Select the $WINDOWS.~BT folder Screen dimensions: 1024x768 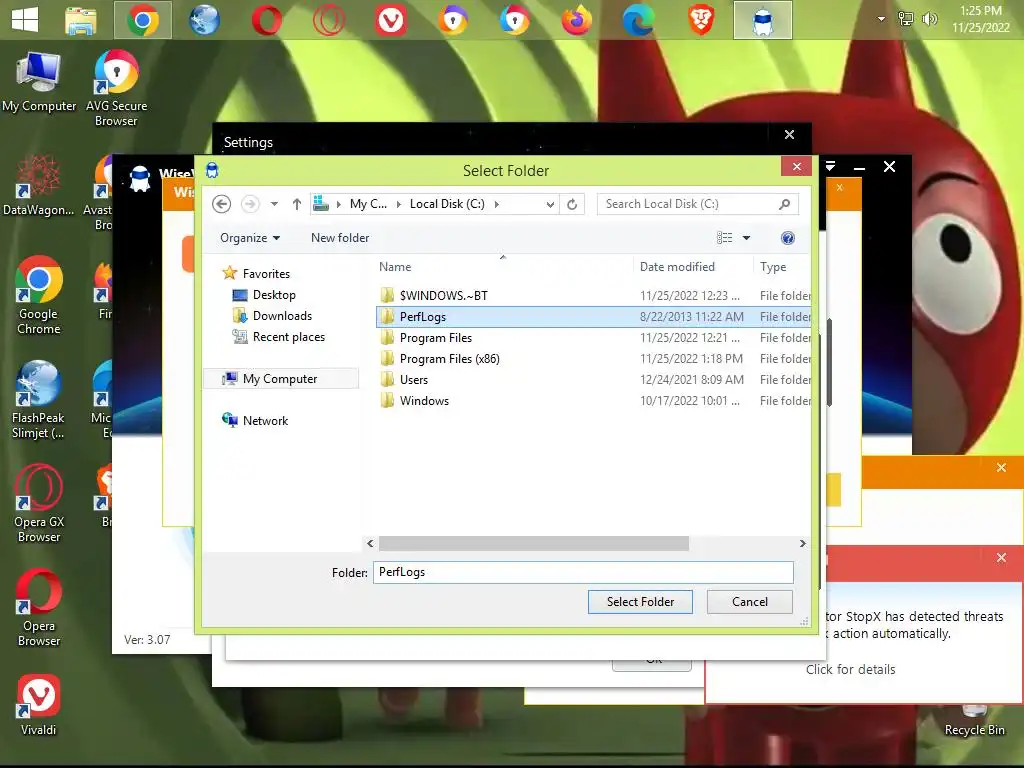tap(443, 296)
